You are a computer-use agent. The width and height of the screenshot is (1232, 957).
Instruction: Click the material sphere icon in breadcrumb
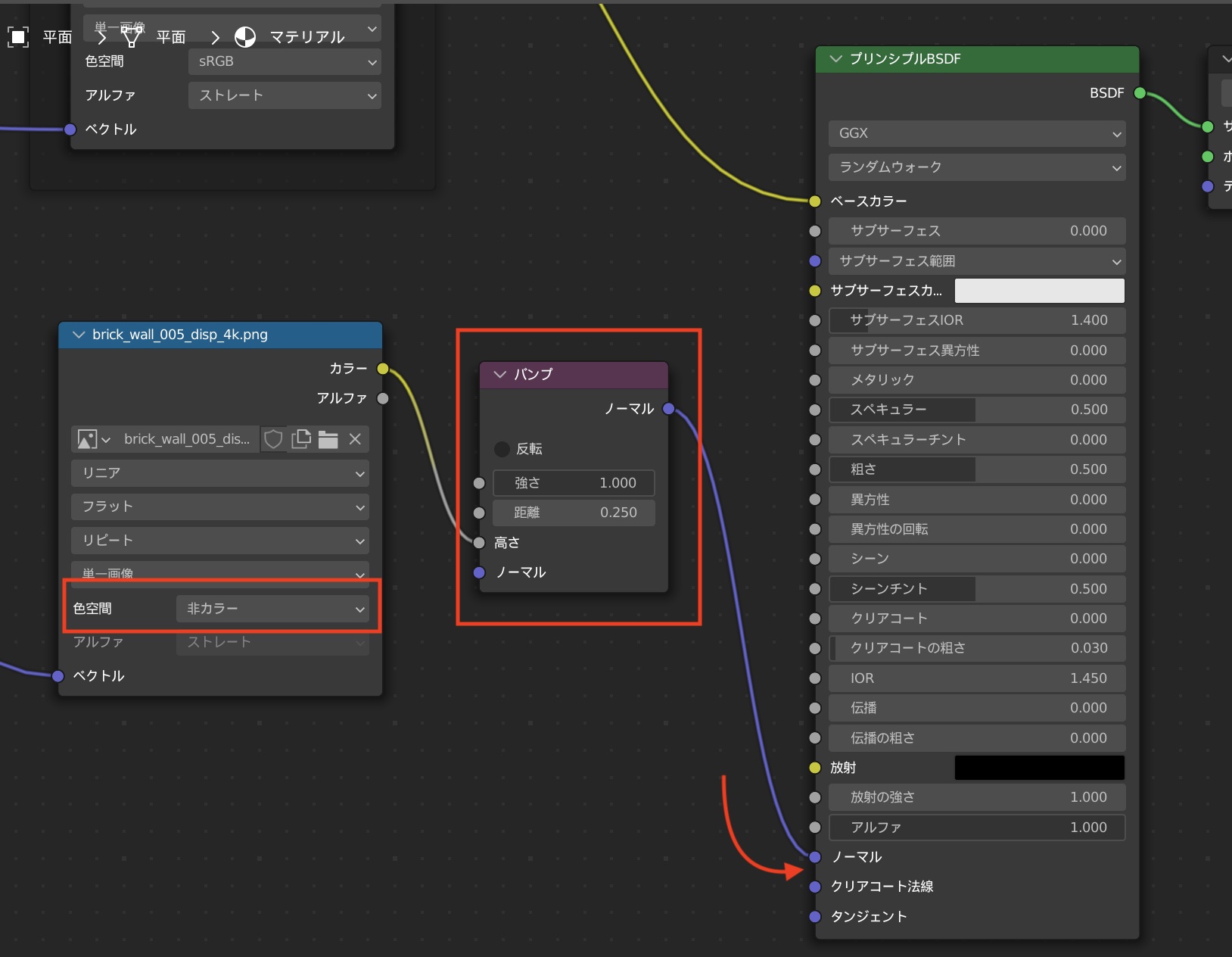(245, 37)
